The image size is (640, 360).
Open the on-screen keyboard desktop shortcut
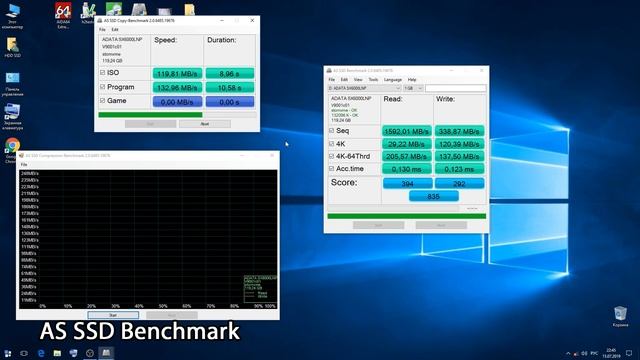tap(12, 117)
